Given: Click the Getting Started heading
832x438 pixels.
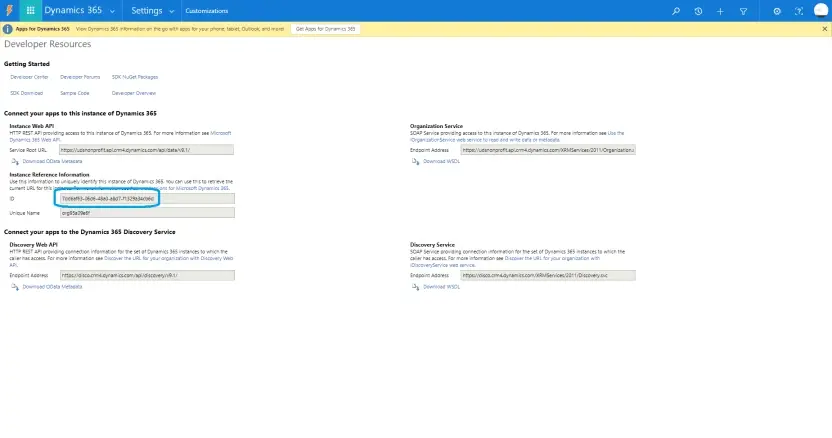Looking at the screenshot, I should (27, 64).
